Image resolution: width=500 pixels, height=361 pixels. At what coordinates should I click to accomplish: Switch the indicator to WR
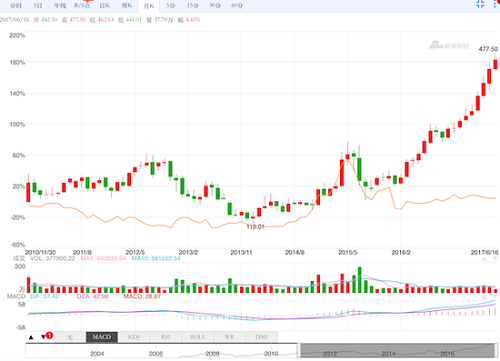(229, 337)
